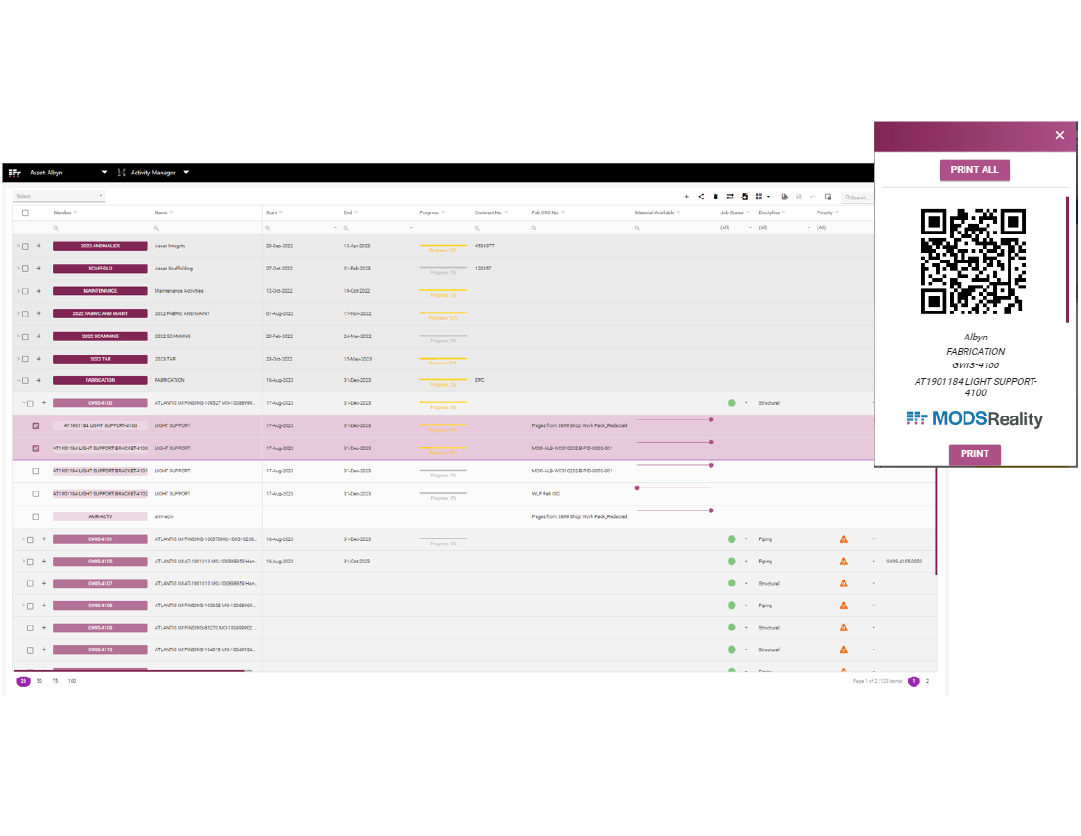The height and width of the screenshot is (836, 1081).
Task: Add child to MAINTENANCE row via plus icon
Action: 39,291
